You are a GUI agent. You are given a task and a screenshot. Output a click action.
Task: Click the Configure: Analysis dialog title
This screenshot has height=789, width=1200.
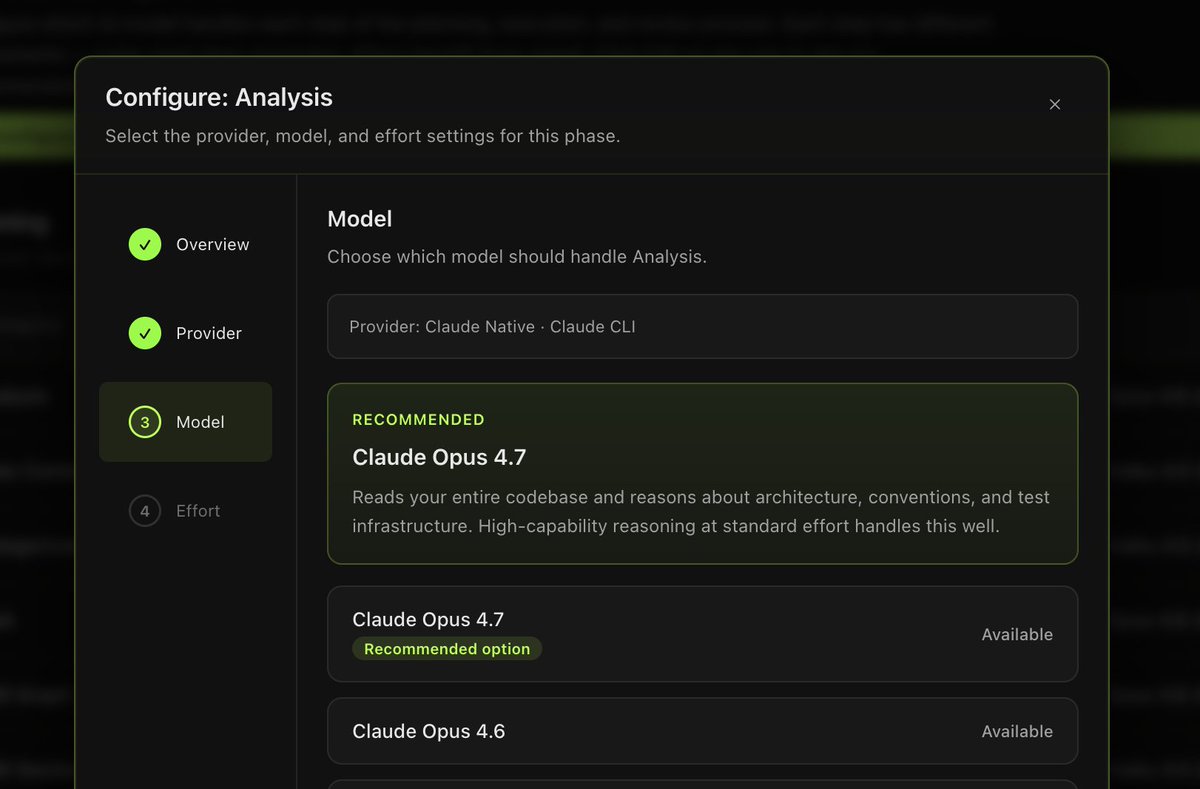pyautogui.click(x=219, y=97)
